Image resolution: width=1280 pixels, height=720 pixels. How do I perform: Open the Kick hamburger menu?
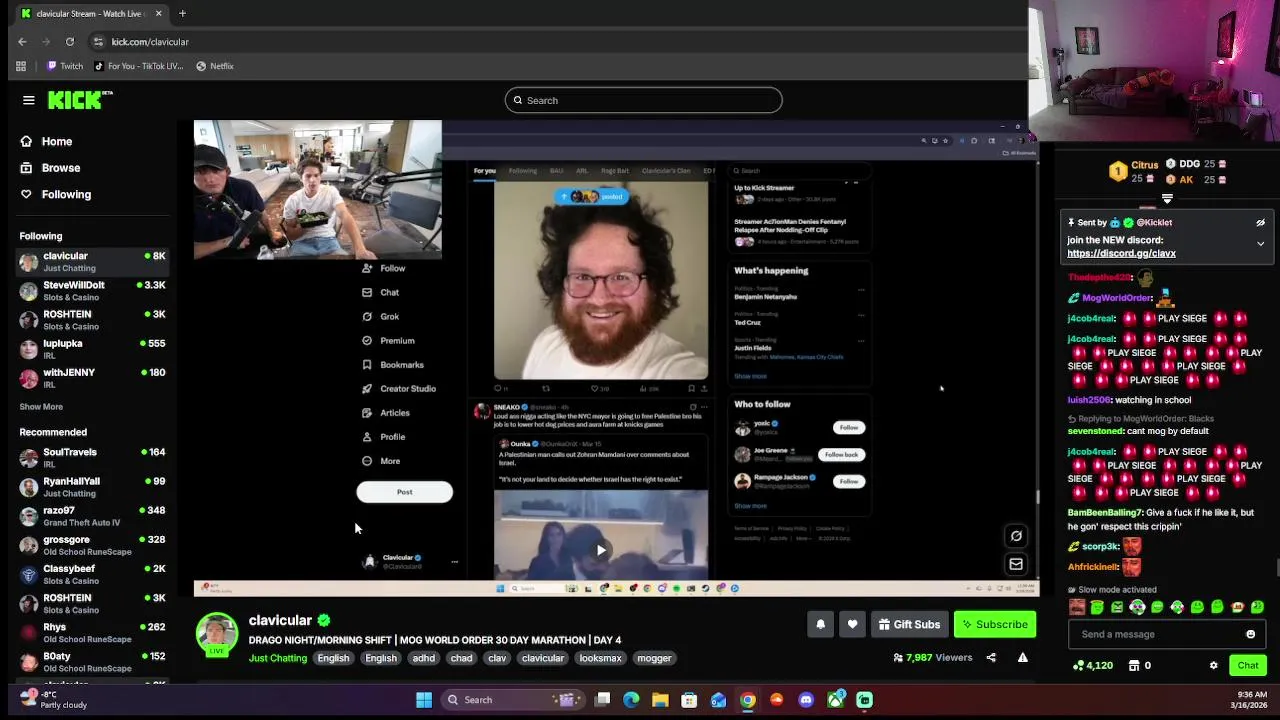[29, 100]
